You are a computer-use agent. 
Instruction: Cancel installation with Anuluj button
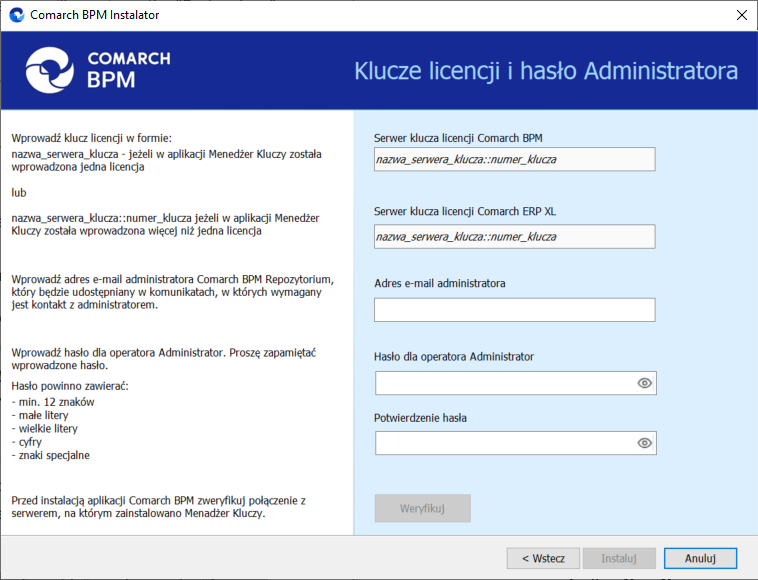[700, 559]
